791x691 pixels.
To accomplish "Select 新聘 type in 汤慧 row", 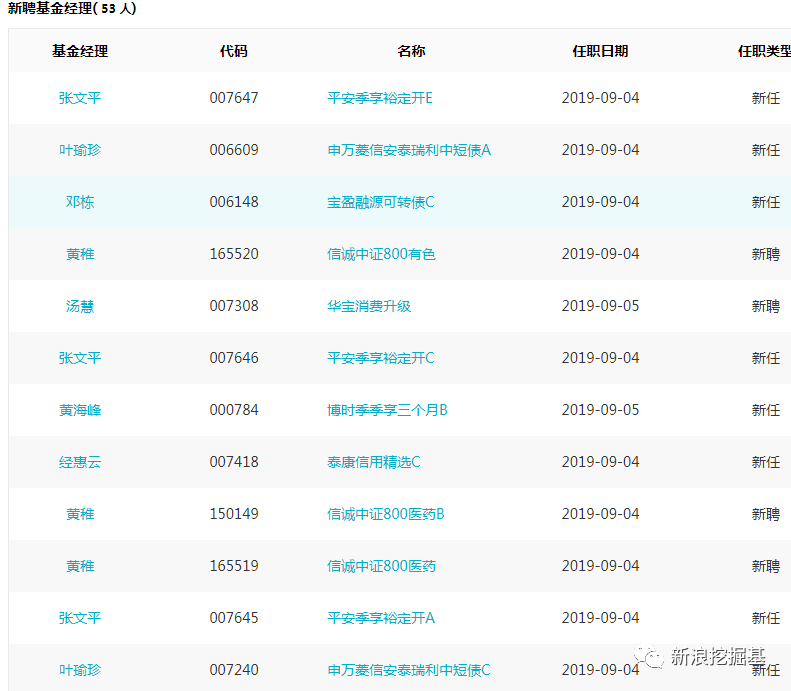I will click(766, 306).
